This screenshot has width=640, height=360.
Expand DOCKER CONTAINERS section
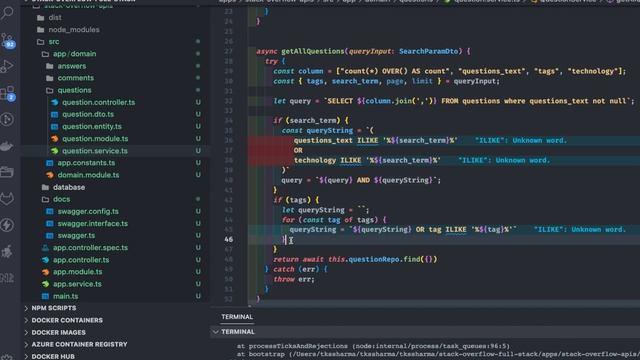[x=67, y=320]
